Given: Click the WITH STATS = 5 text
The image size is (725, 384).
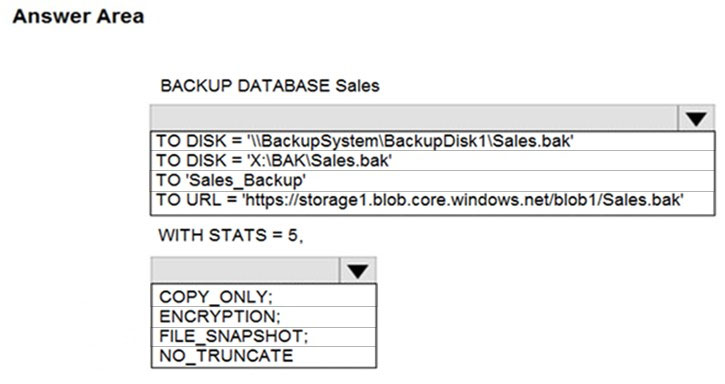Looking at the screenshot, I should click(x=231, y=235).
